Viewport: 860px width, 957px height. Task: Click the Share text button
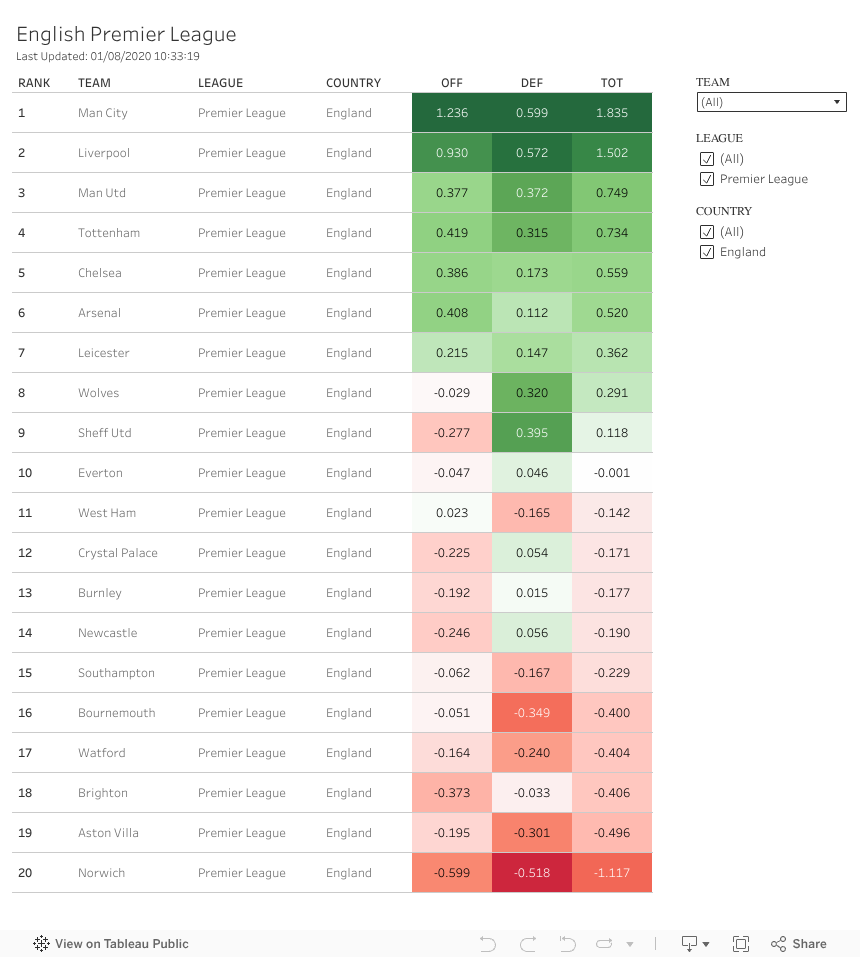[809, 943]
